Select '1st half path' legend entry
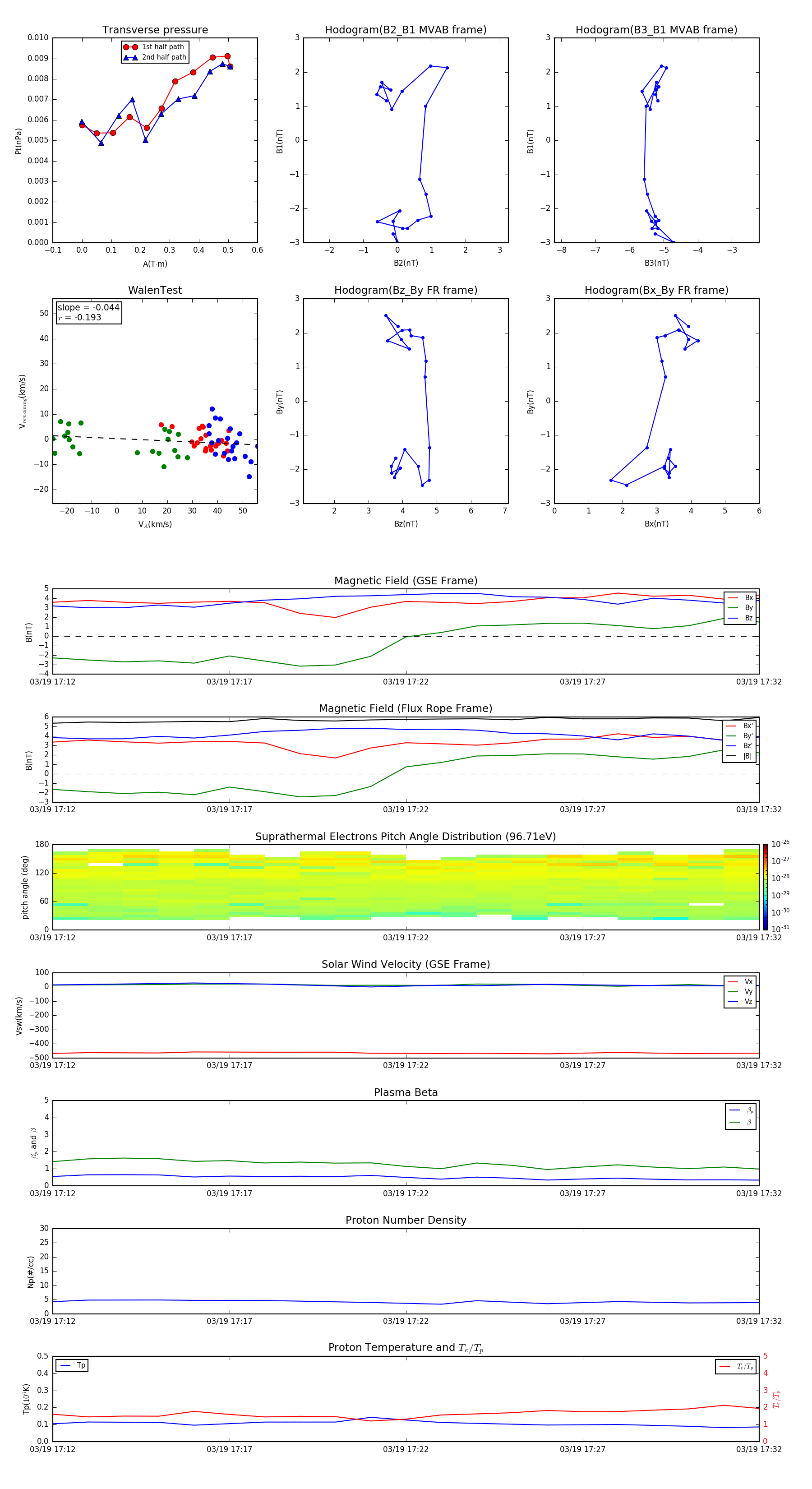812x1489 pixels. pos(154,47)
